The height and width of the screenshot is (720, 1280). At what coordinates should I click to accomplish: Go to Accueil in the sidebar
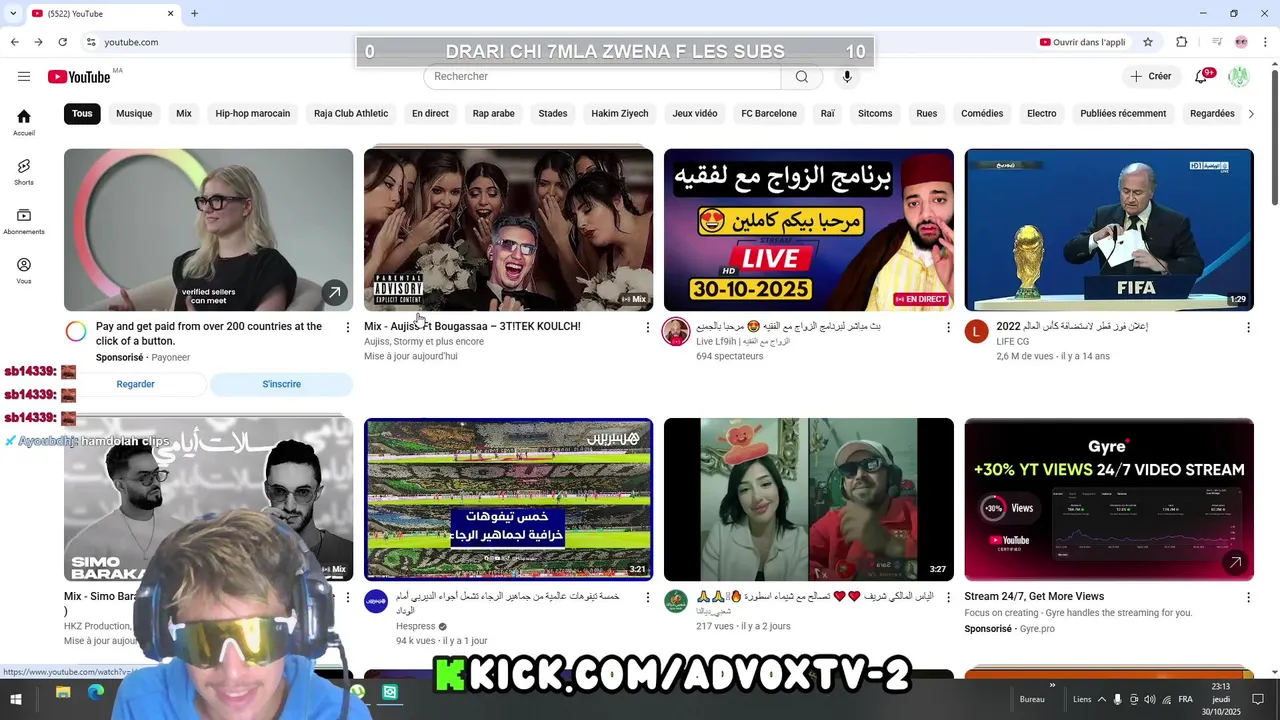[x=24, y=122]
